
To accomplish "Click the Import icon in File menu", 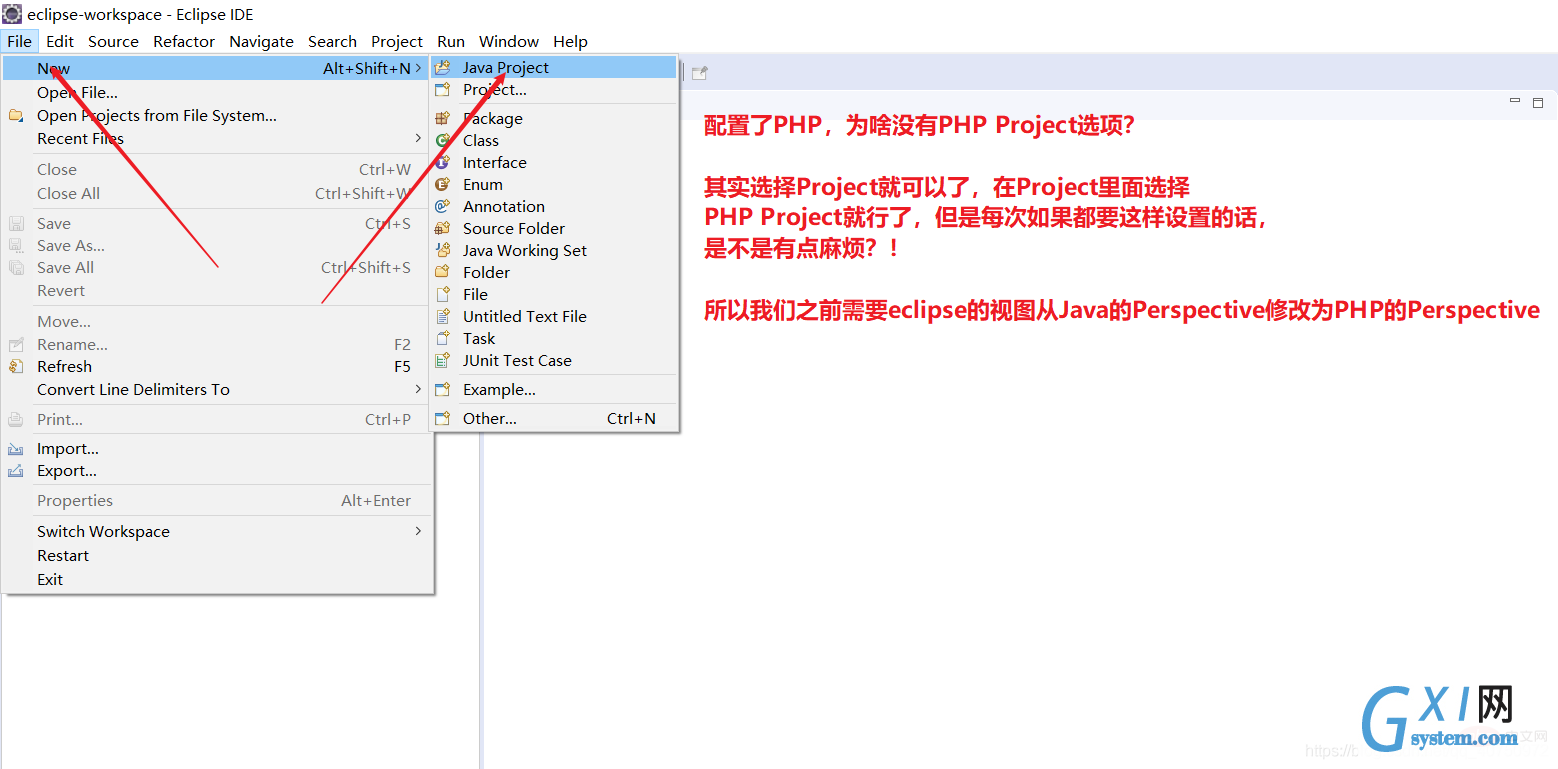I will (x=16, y=449).
